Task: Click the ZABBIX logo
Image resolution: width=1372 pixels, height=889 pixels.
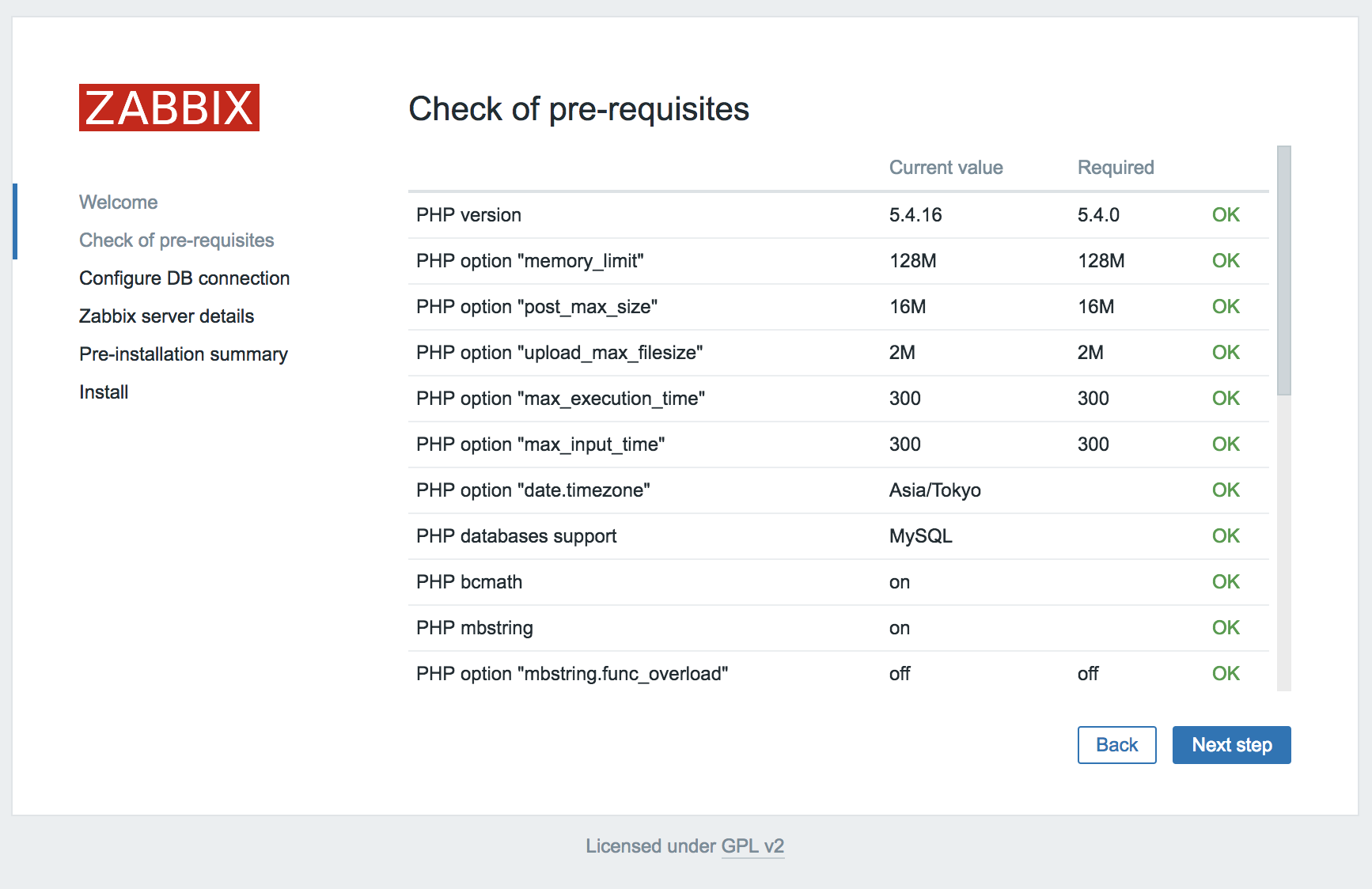Action: pyautogui.click(x=169, y=108)
